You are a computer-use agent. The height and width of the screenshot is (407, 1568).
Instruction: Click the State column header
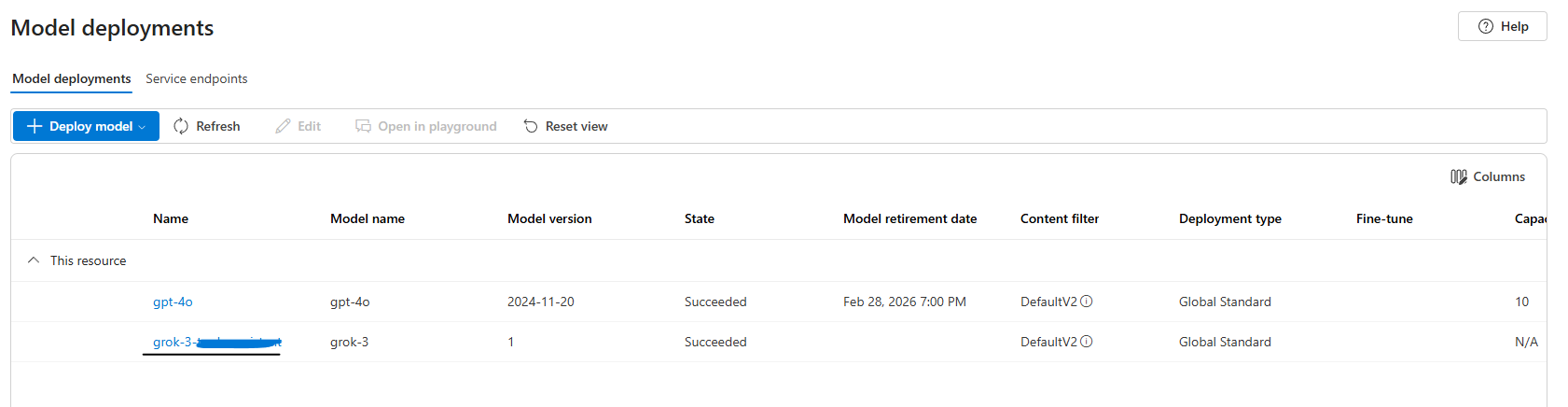[x=699, y=218]
